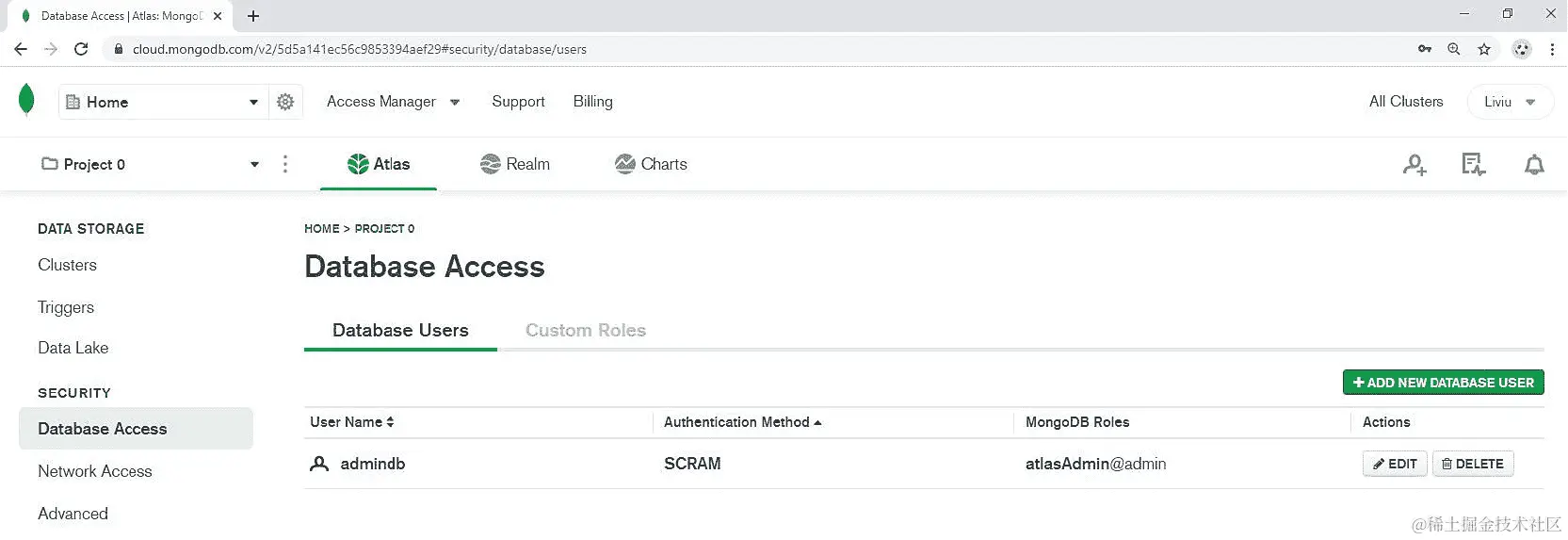Image resolution: width=1568 pixels, height=540 pixels.
Task: Open organization settings gear icon
Action: (285, 102)
